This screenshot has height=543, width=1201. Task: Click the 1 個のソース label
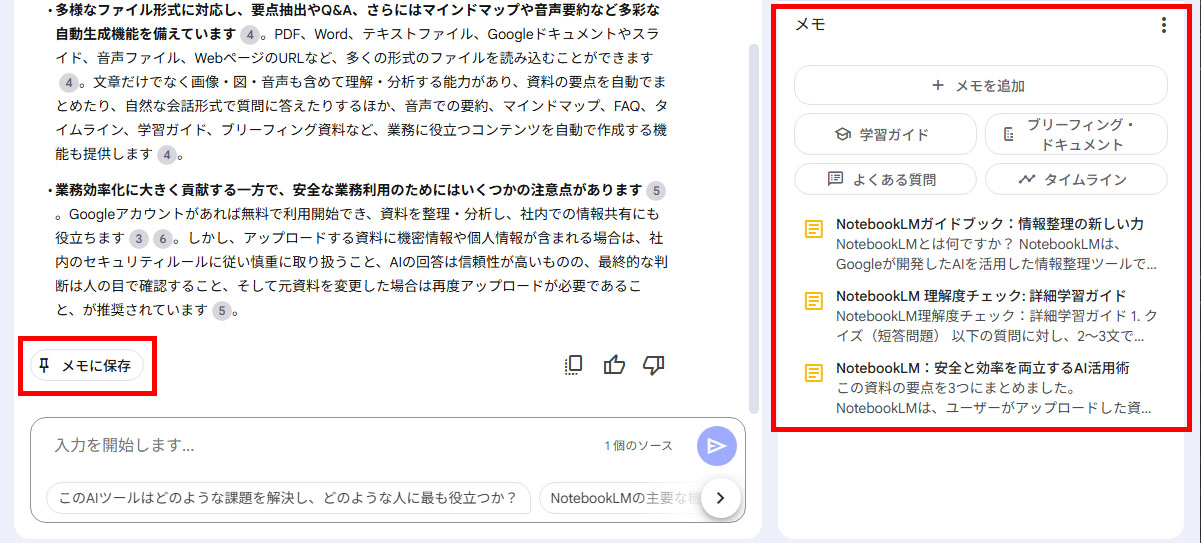[638, 446]
